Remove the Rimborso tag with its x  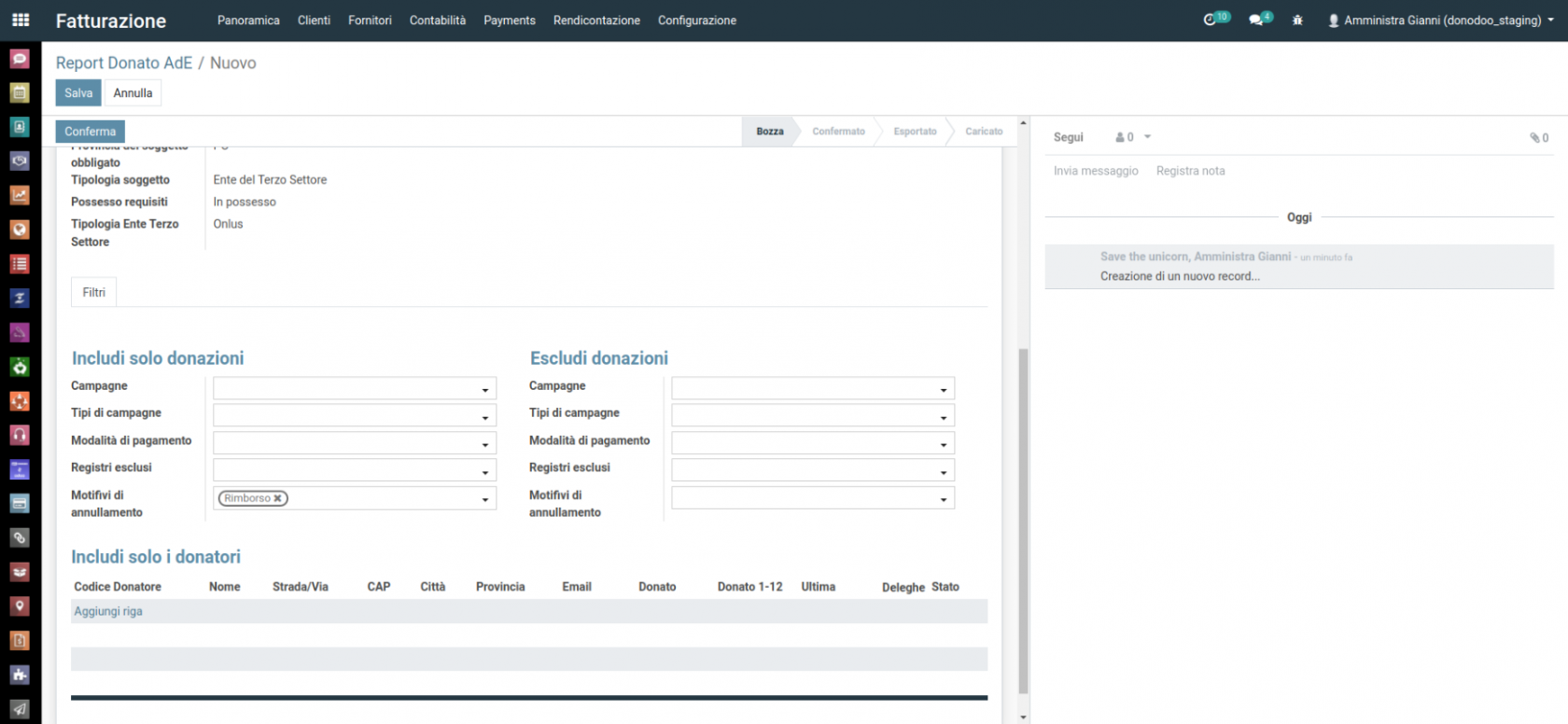pyautogui.click(x=278, y=498)
